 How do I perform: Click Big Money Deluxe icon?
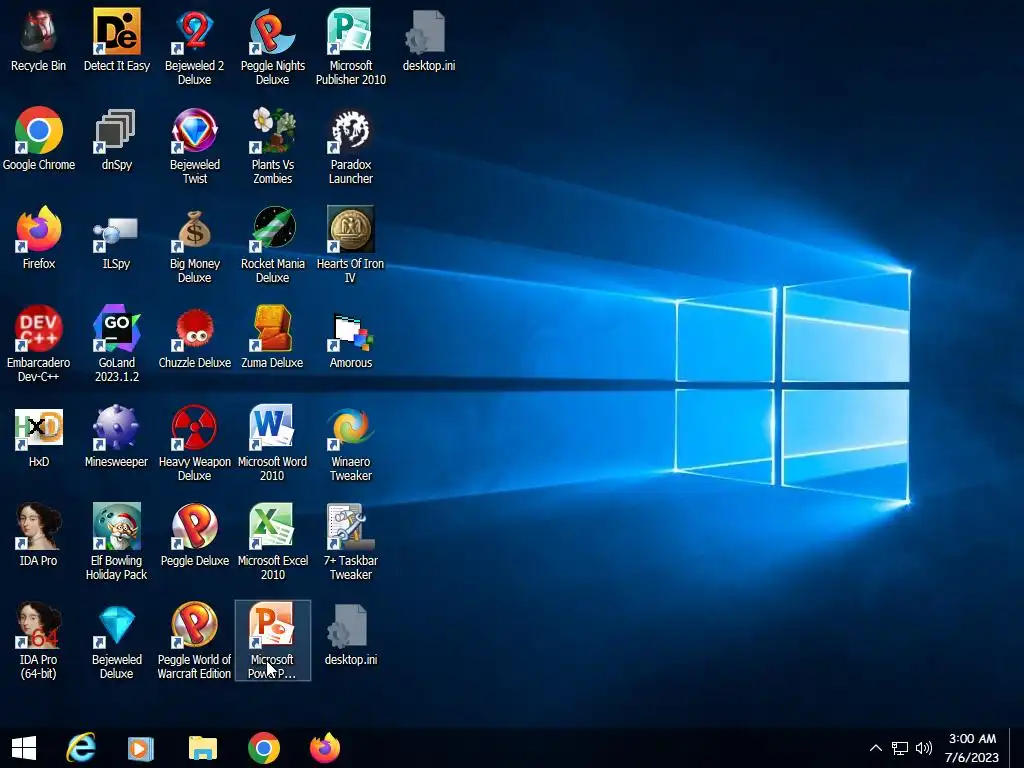click(195, 245)
